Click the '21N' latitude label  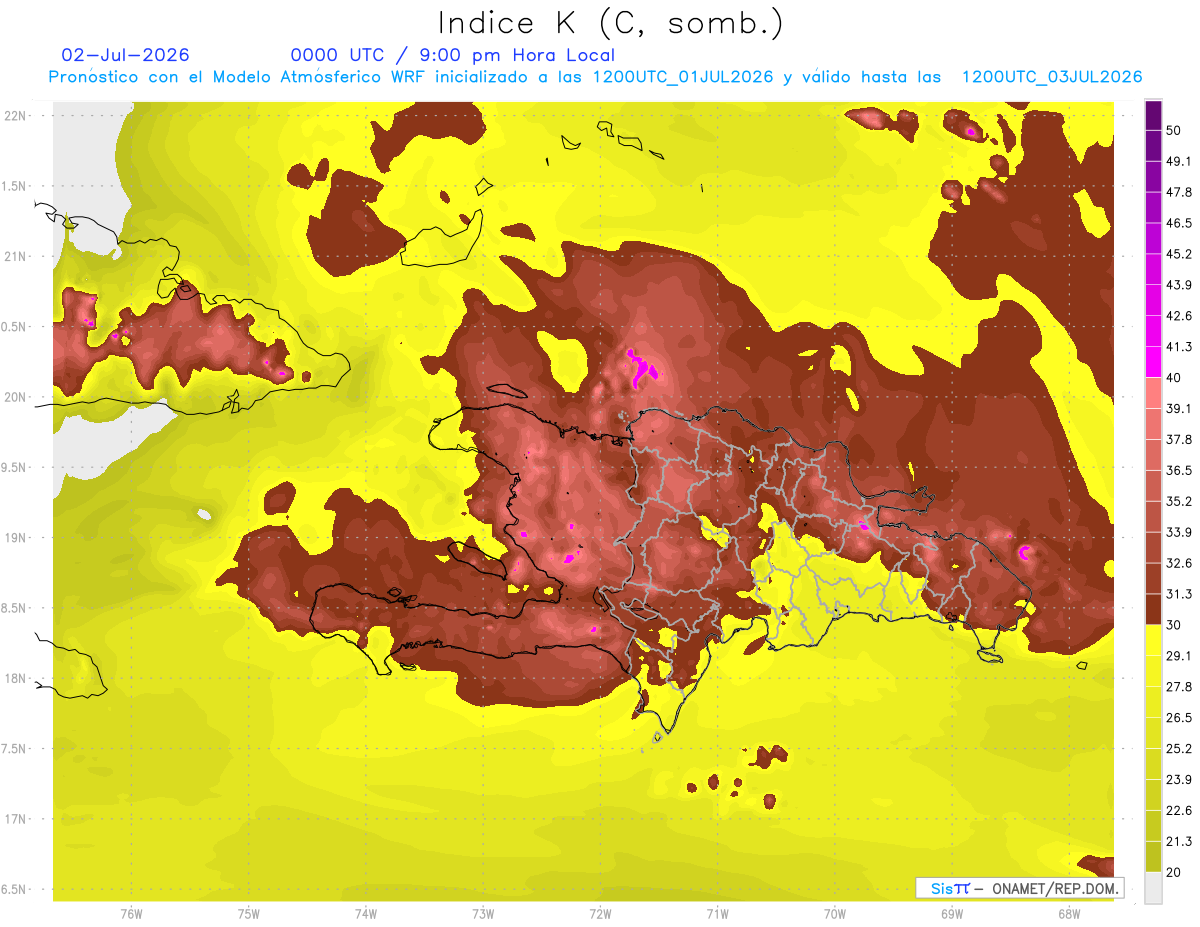coord(17,256)
